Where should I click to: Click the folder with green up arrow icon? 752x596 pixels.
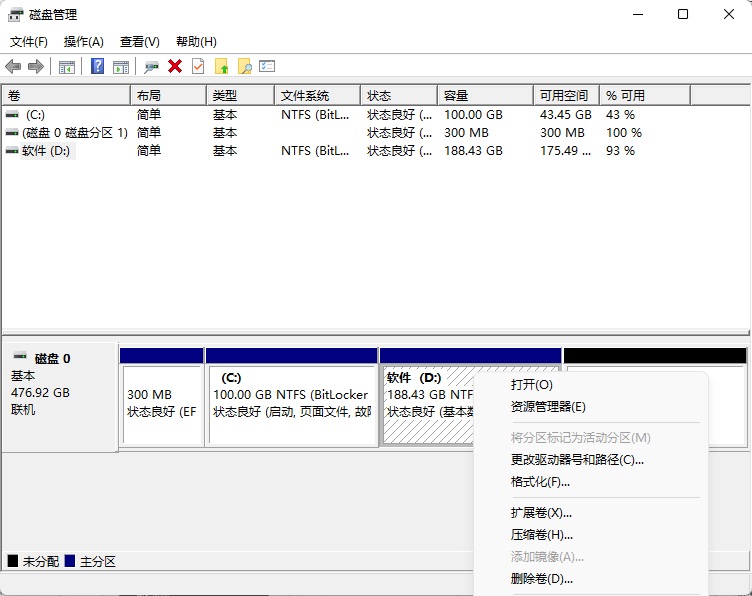(x=222, y=66)
